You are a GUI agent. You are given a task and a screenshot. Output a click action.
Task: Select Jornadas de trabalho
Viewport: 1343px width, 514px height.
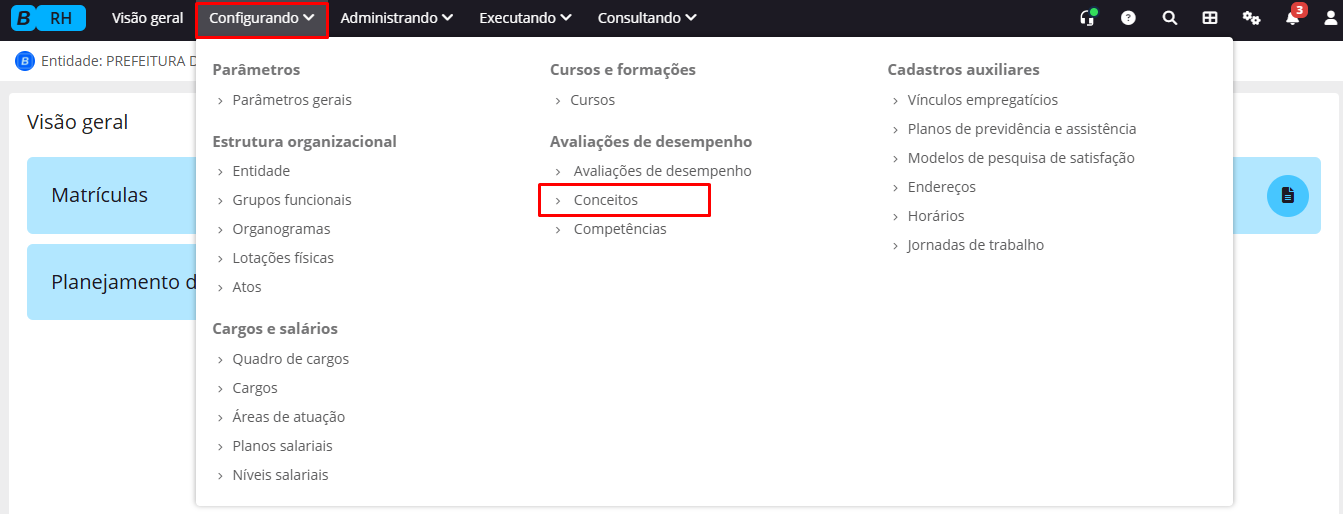click(975, 245)
